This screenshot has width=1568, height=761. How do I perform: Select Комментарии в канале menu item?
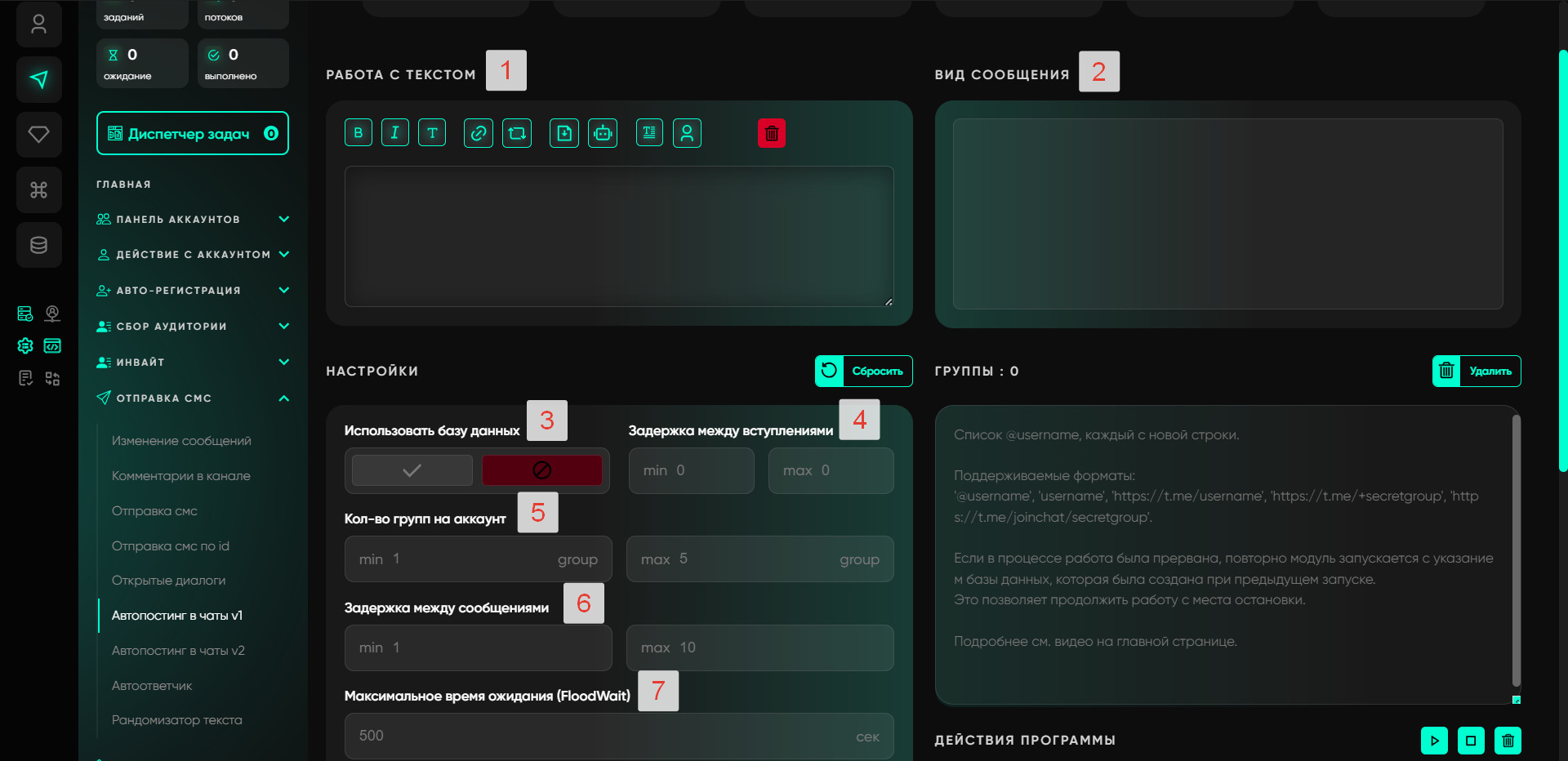(181, 475)
